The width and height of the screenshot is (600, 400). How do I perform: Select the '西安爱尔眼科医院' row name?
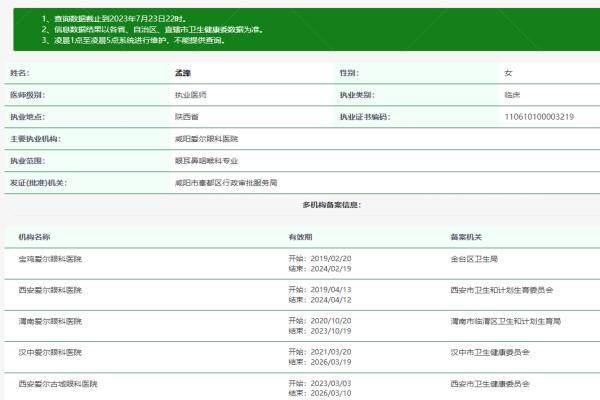coord(50,290)
